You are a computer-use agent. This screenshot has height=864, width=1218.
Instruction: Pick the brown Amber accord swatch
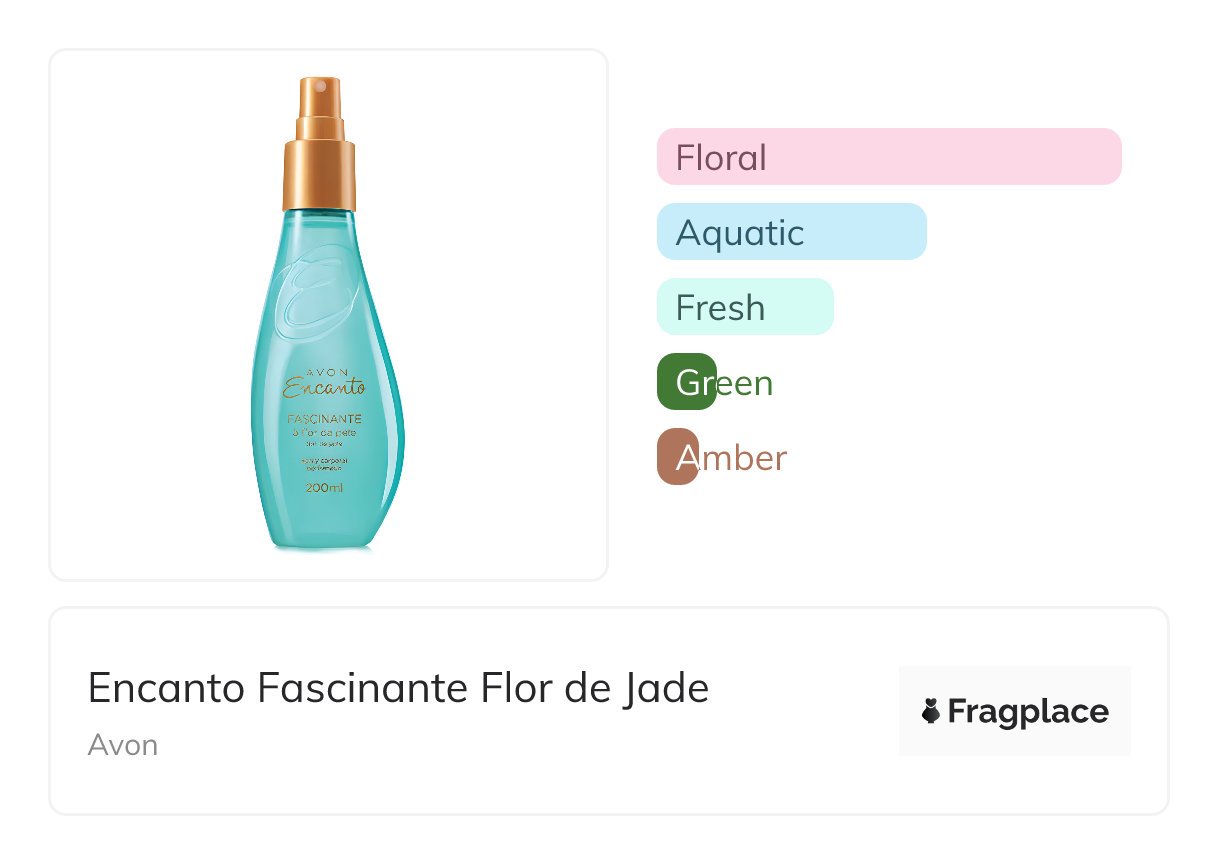[677, 457]
